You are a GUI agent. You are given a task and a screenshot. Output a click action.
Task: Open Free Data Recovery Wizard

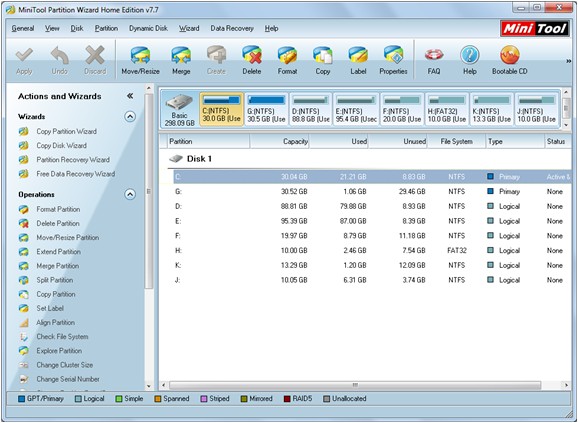[x=76, y=174]
